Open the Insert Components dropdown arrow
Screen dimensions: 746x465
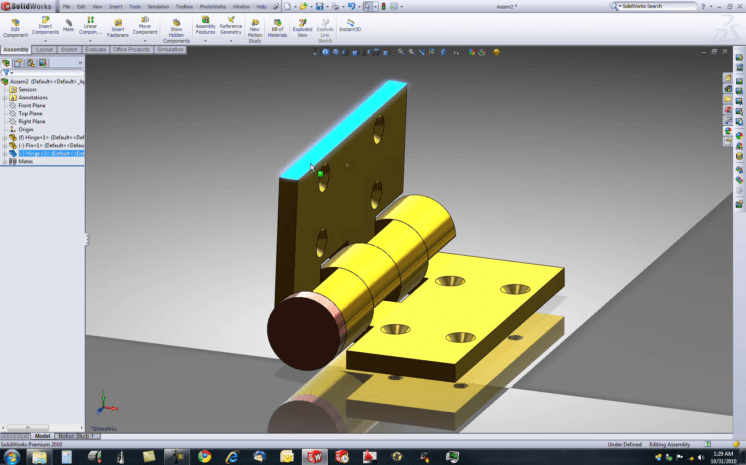tap(45, 41)
